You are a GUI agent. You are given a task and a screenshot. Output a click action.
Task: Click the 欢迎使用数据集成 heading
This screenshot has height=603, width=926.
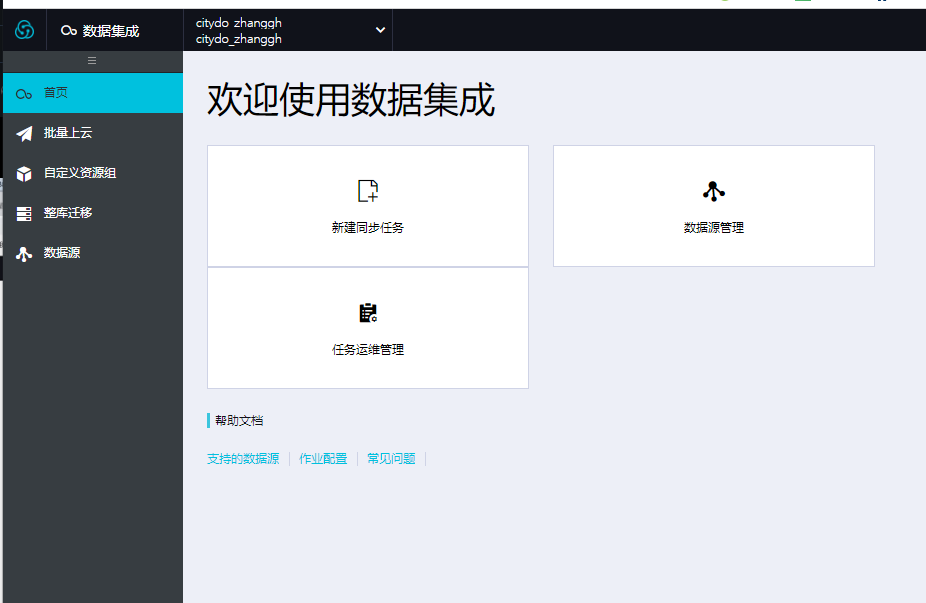coord(351,100)
